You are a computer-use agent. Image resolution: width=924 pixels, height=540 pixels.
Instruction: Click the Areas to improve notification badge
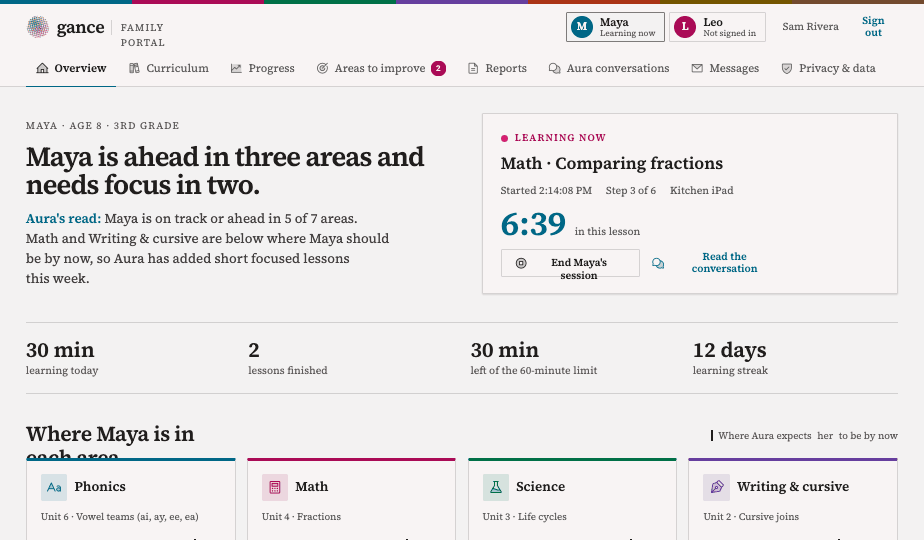[438, 68]
